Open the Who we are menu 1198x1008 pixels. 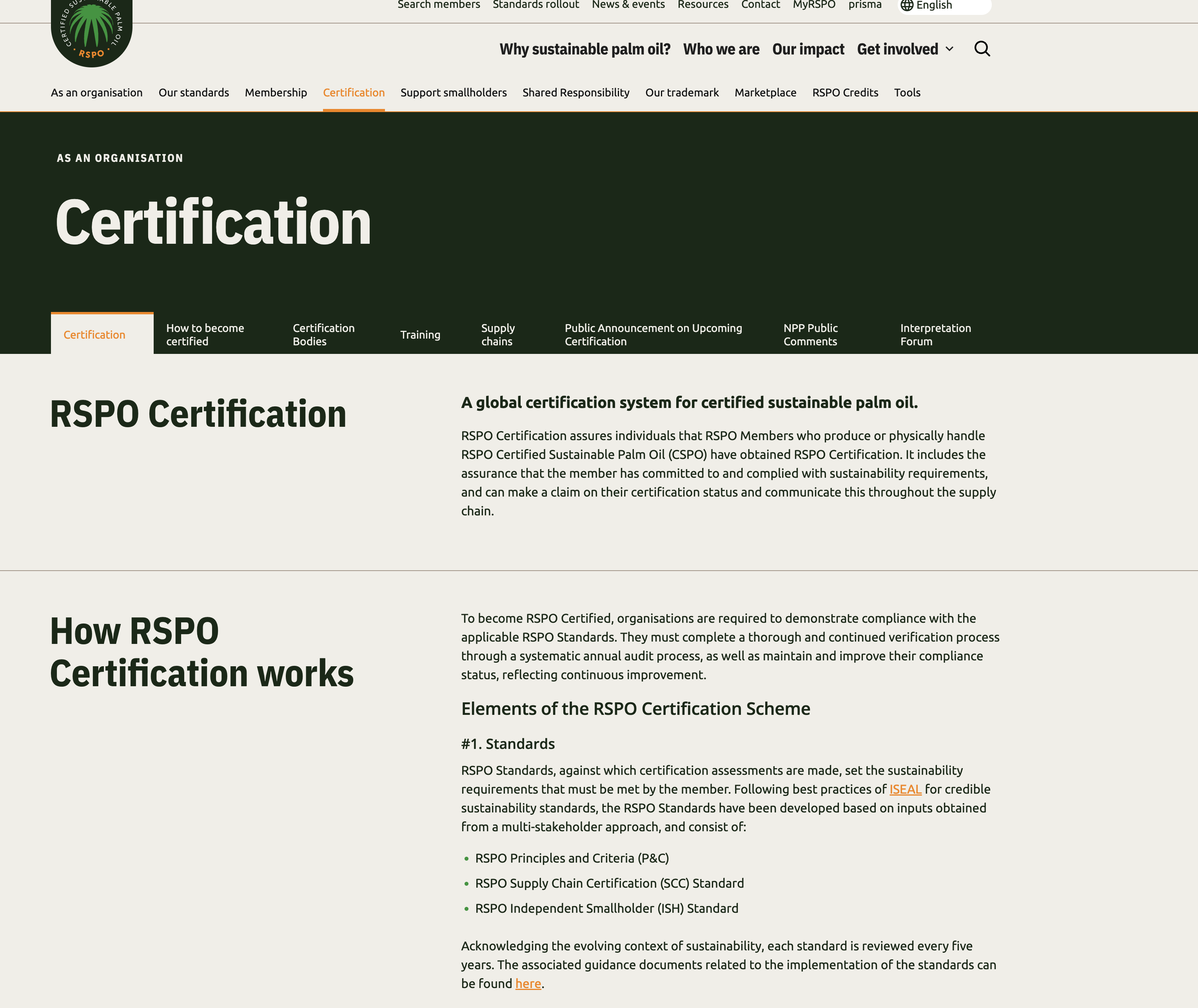point(721,49)
